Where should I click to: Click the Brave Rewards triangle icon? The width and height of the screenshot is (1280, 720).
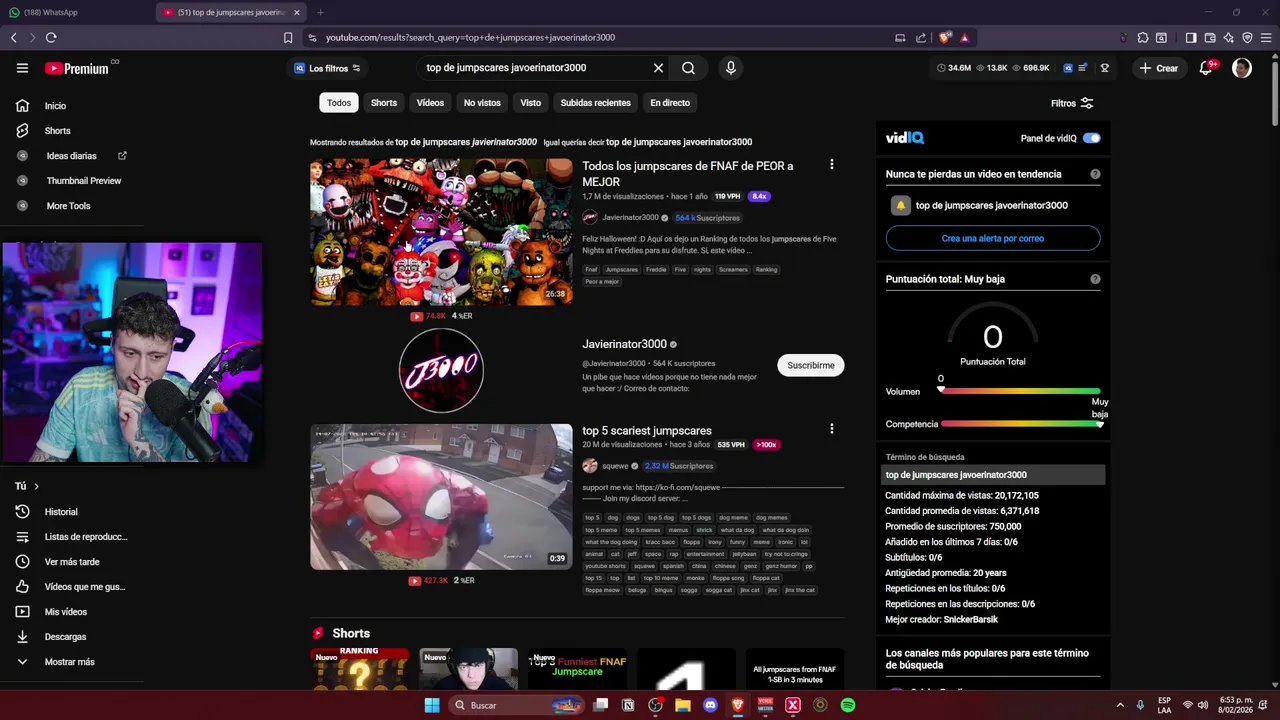[965, 38]
